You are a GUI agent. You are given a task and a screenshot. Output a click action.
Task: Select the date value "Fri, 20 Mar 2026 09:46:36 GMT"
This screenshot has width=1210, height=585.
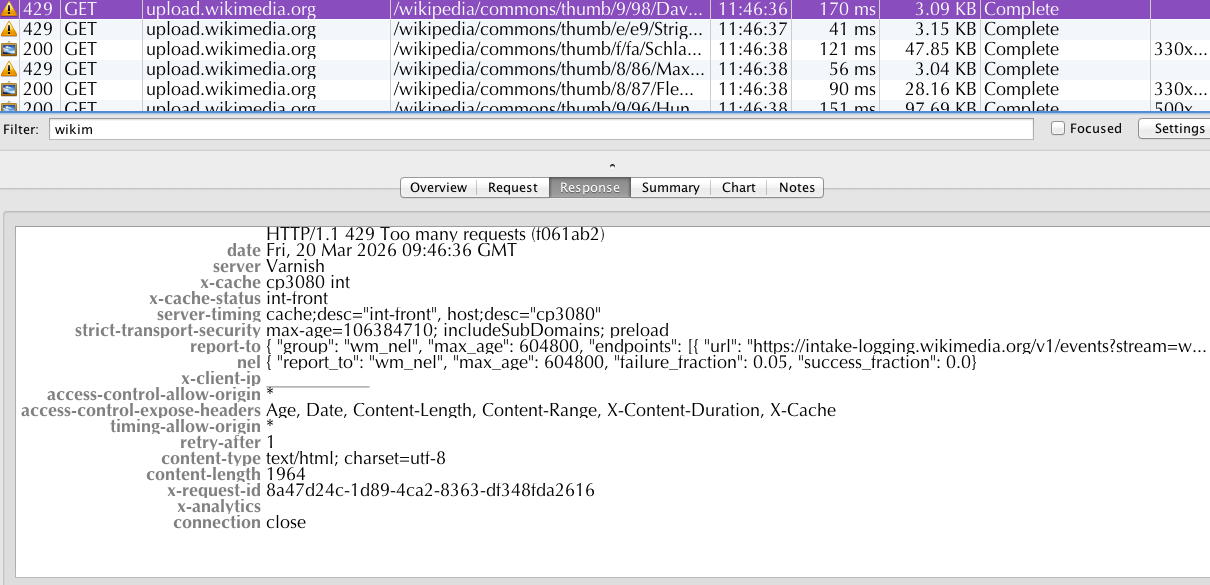(x=392, y=250)
